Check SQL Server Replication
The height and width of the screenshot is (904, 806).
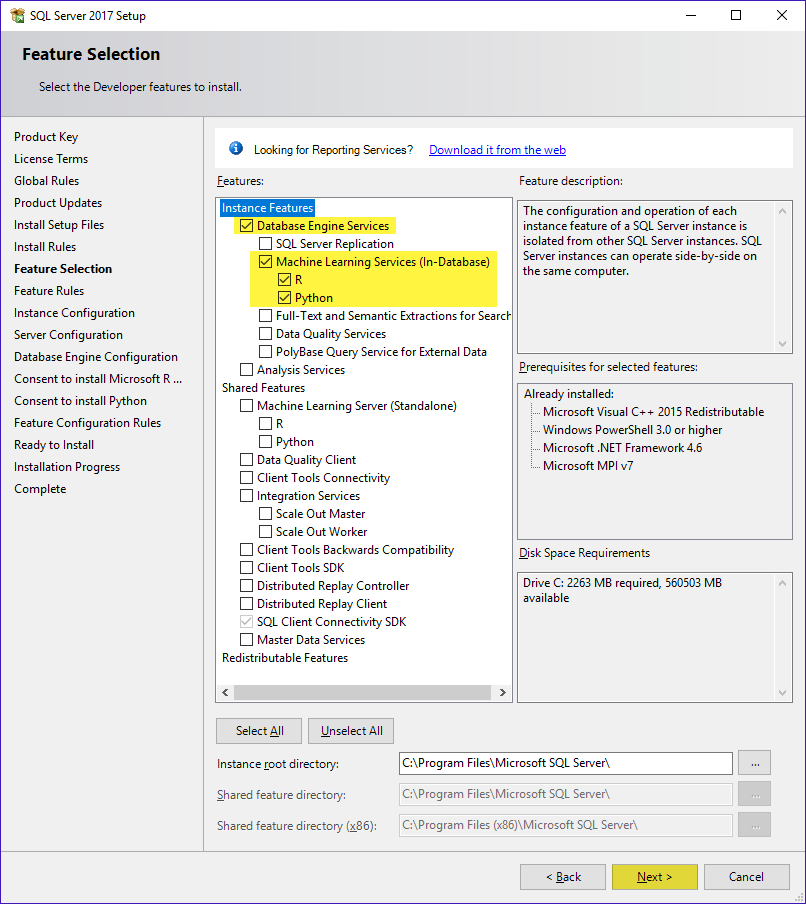[x=265, y=243]
